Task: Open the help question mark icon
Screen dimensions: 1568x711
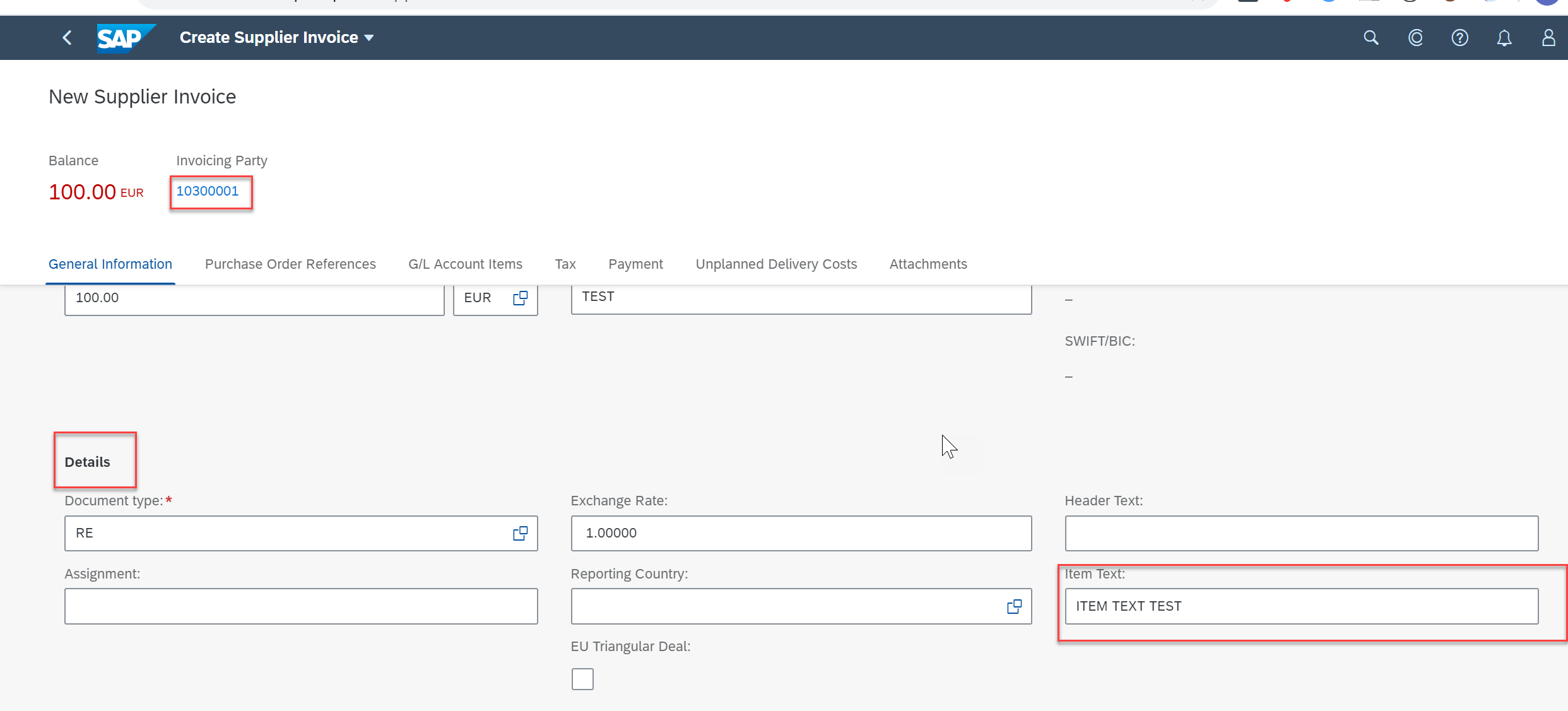Action: (x=1459, y=38)
